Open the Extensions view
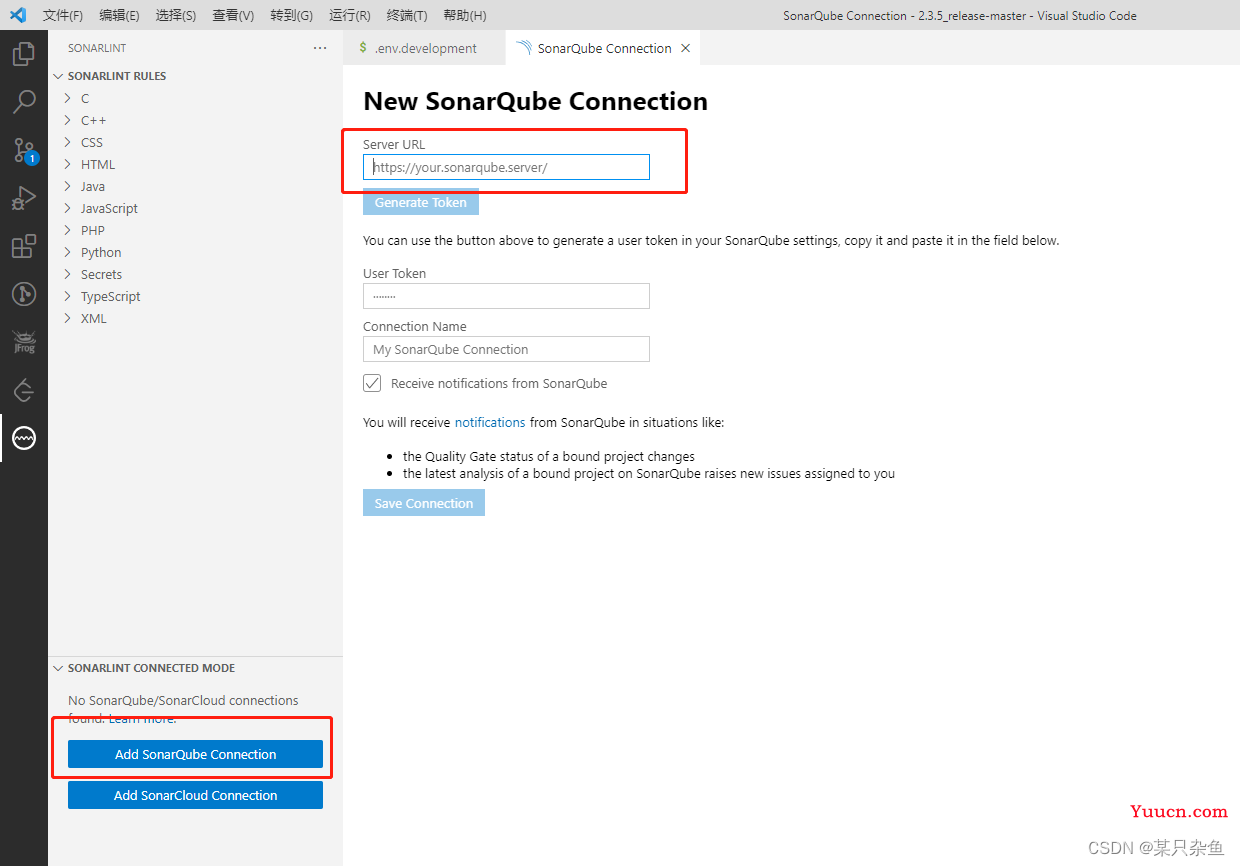The width and height of the screenshot is (1240, 866). pos(24,246)
